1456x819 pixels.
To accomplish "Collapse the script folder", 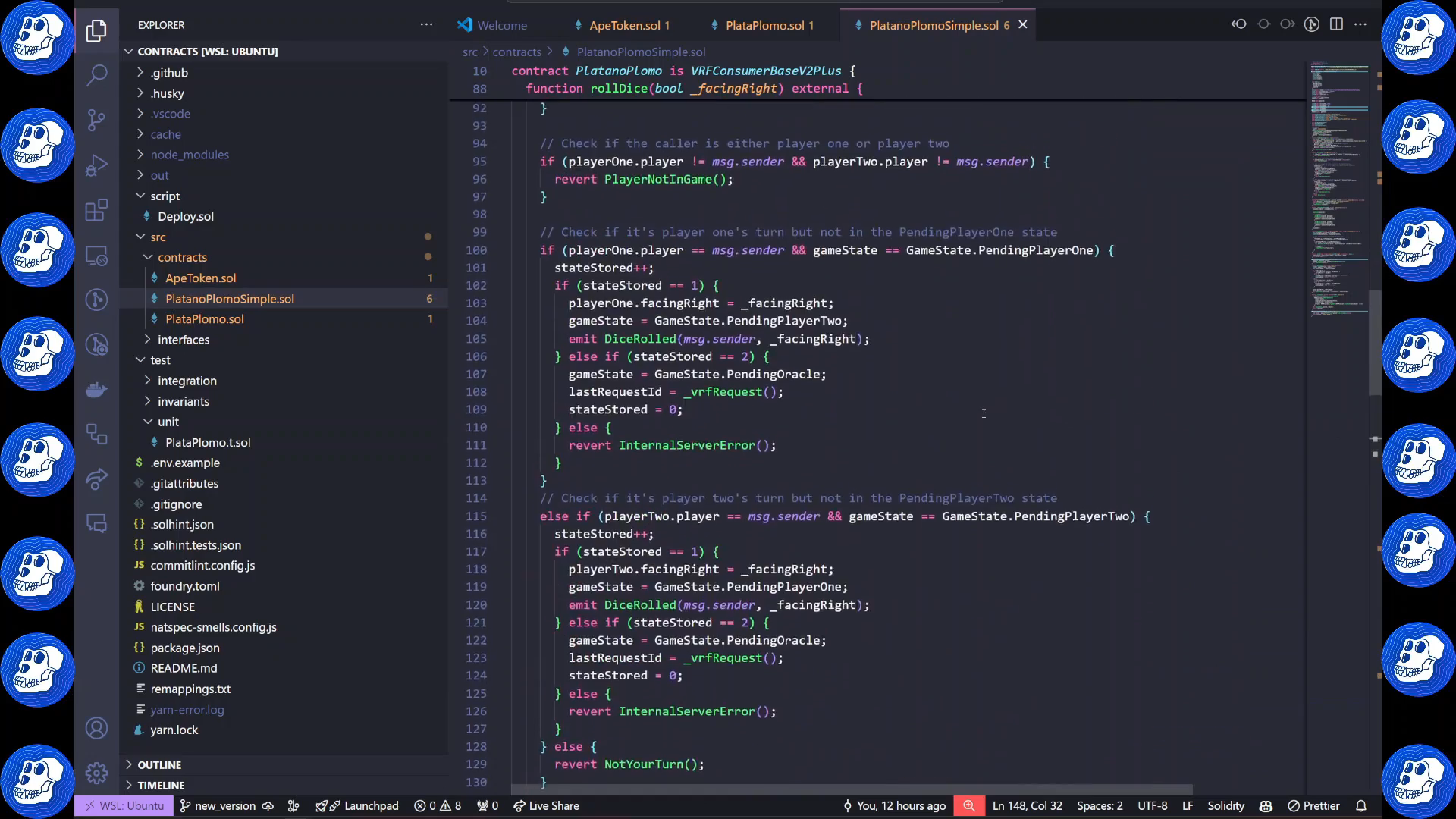I will click(284, 196).
